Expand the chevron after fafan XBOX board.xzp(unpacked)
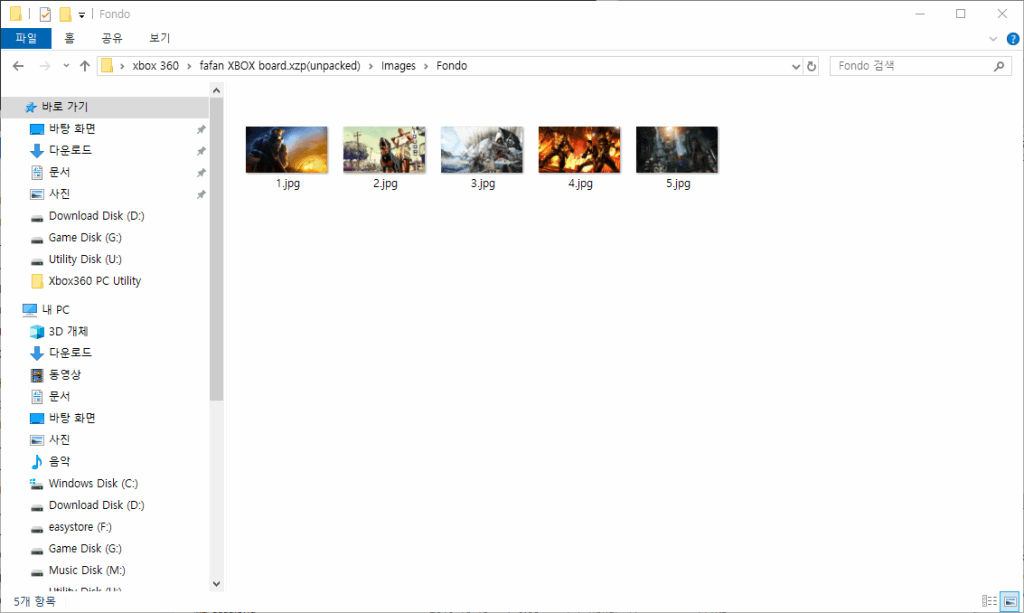Viewport: 1024px width, 613px height. [371, 66]
